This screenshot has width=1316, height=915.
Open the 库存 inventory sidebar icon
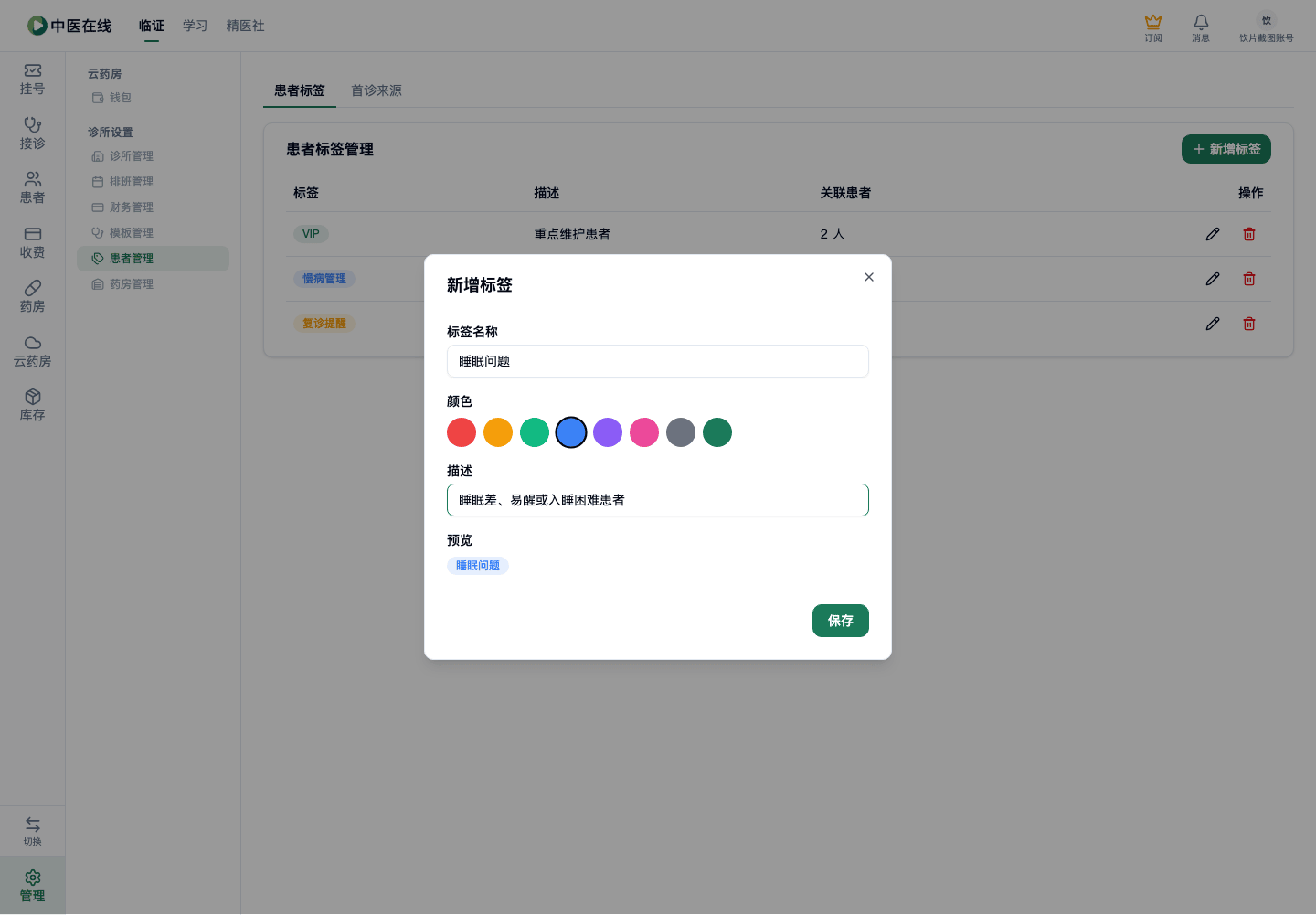click(32, 406)
